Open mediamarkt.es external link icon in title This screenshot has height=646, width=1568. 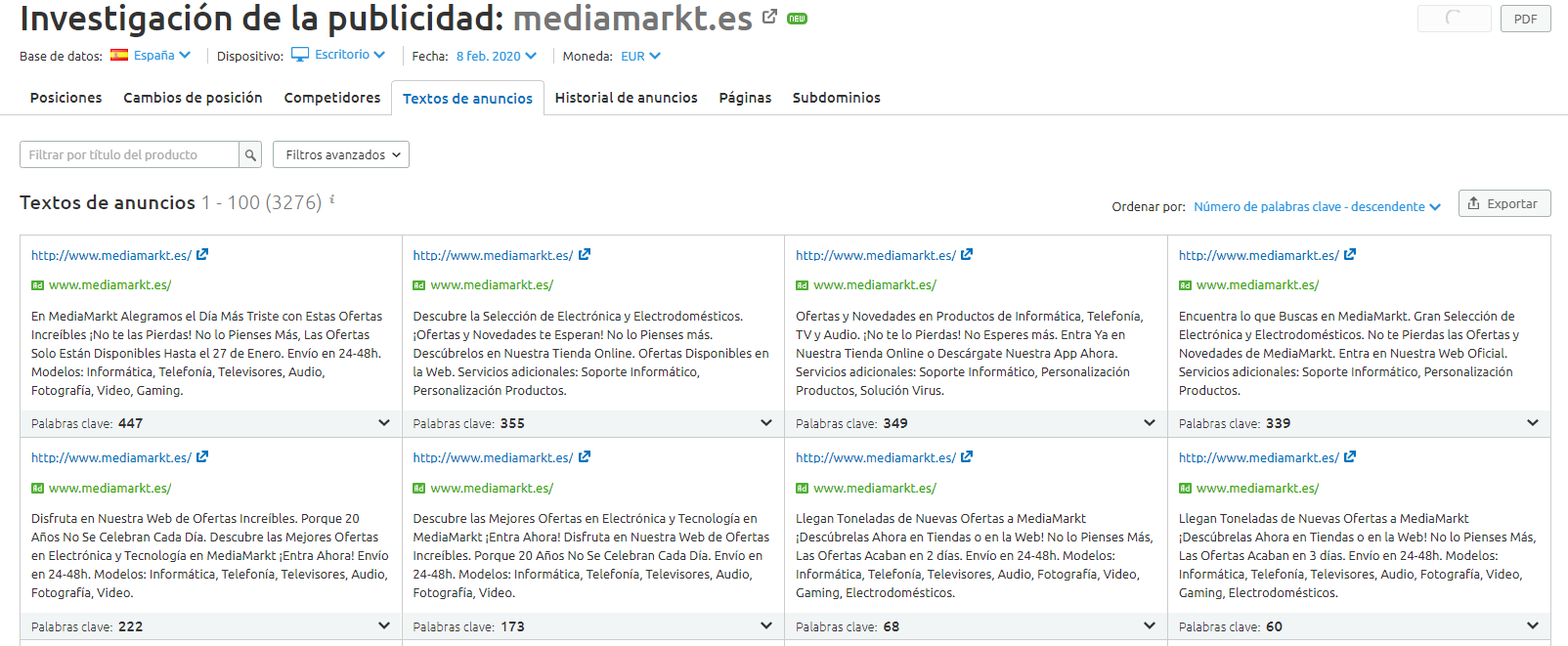(x=769, y=17)
